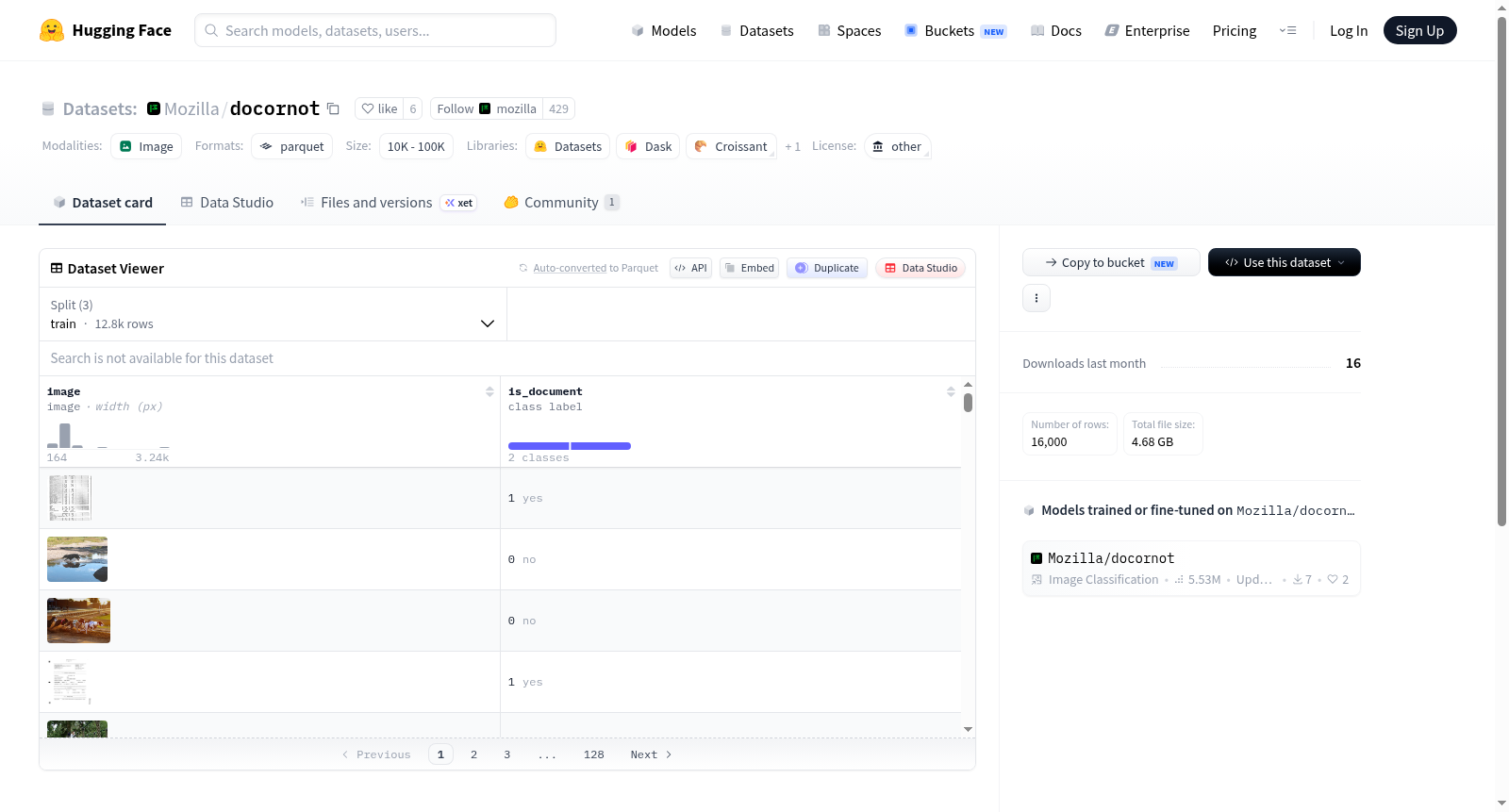The image size is (1509, 812).
Task: Click the Hugging Face logo emoji
Action: click(52, 30)
